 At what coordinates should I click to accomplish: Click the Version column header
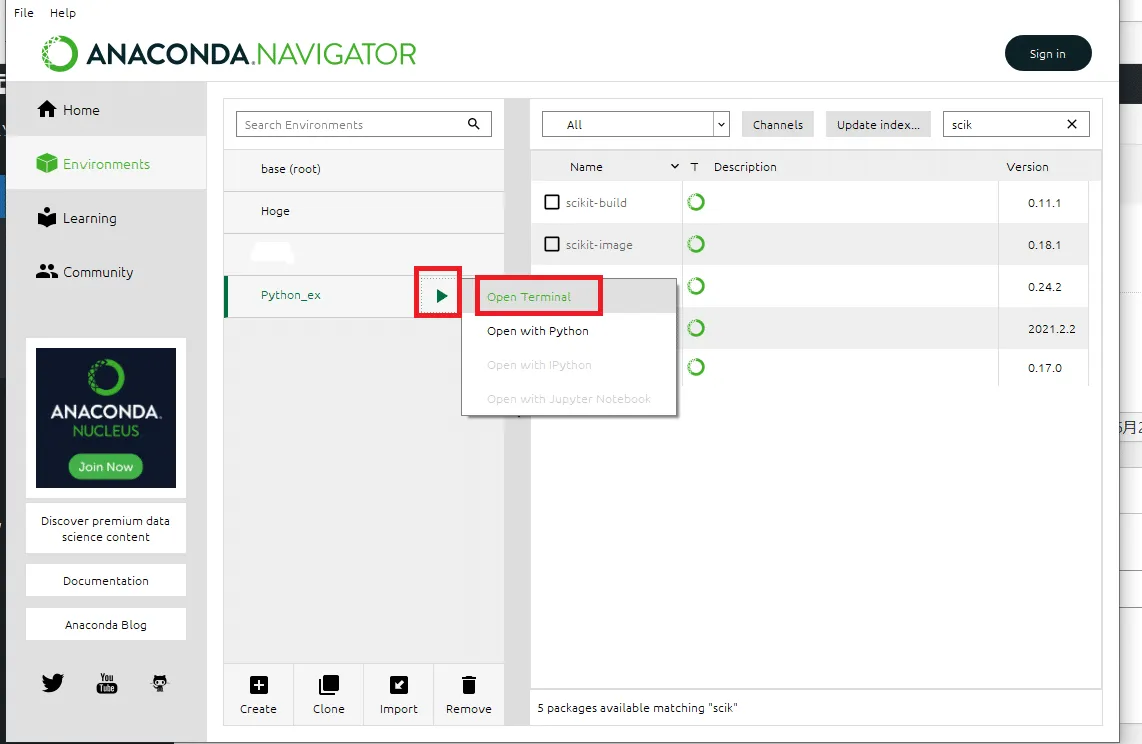click(x=1027, y=167)
